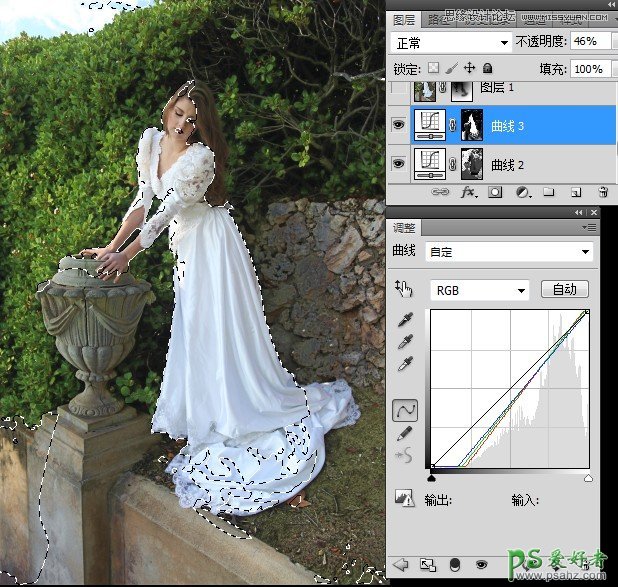Select the edit-points curve tool

(x=405, y=410)
